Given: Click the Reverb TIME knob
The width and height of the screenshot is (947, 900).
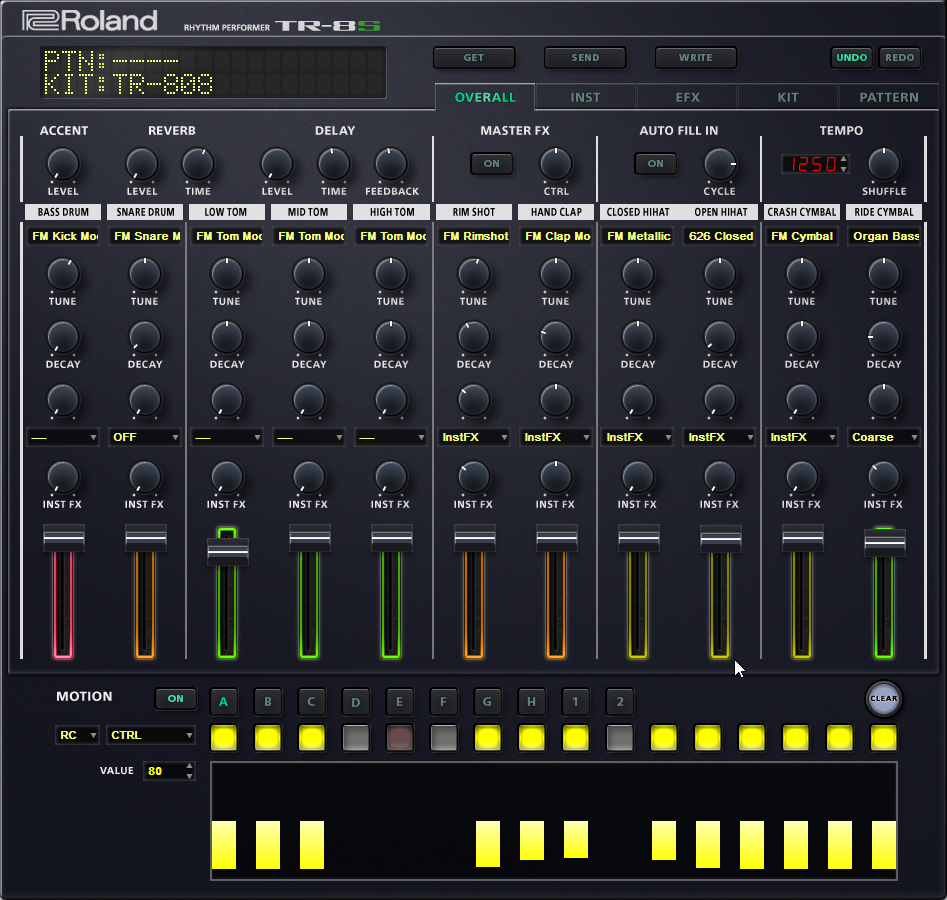Looking at the screenshot, I should coord(198,164).
